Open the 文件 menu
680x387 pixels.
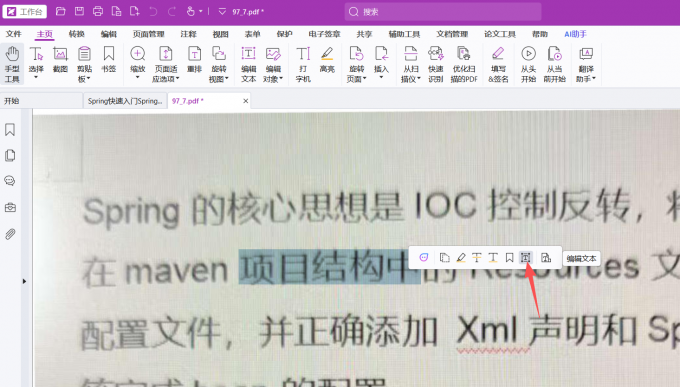click(x=13, y=34)
